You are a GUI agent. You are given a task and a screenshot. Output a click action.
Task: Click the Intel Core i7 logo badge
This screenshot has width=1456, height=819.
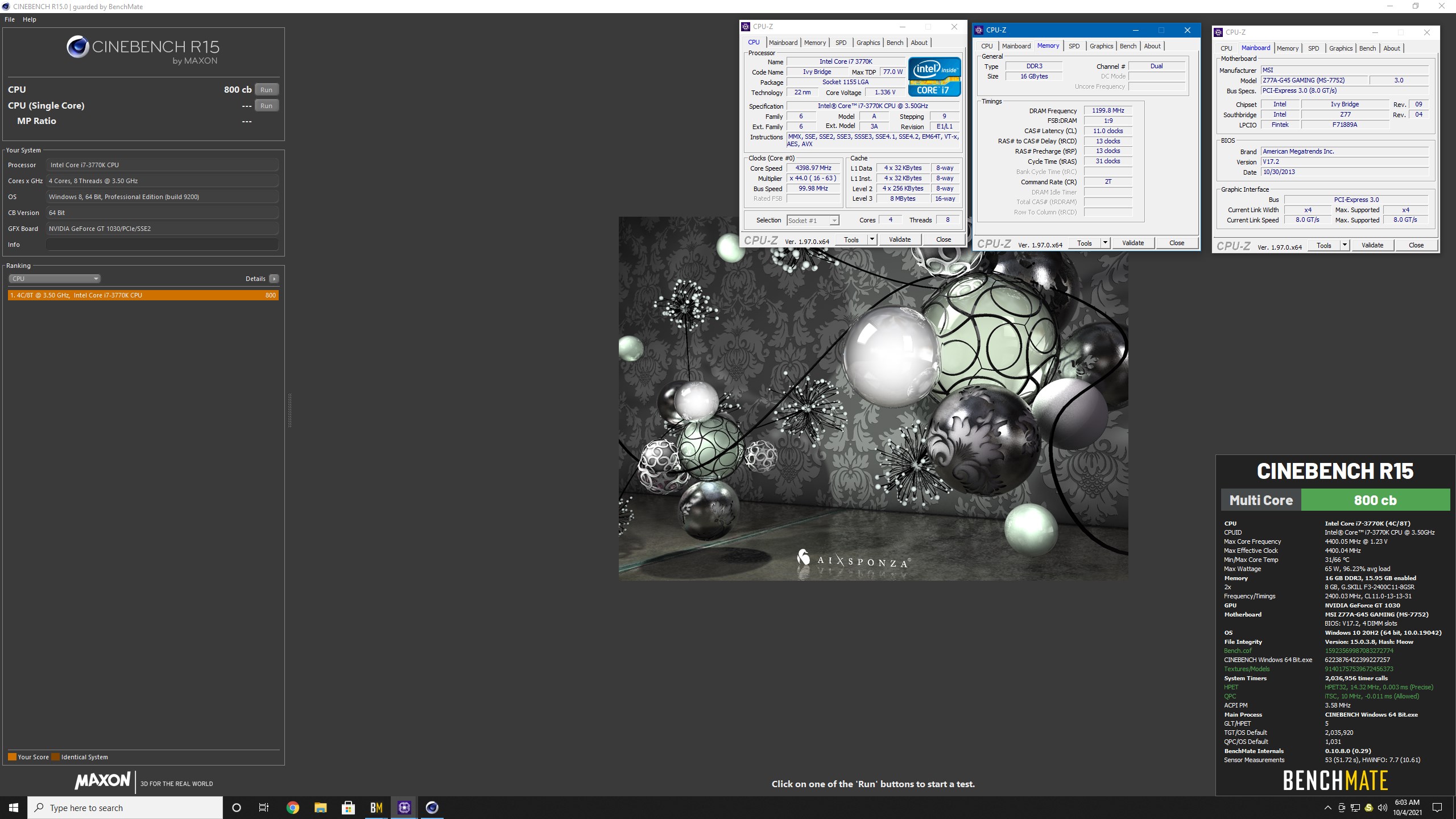click(934, 76)
